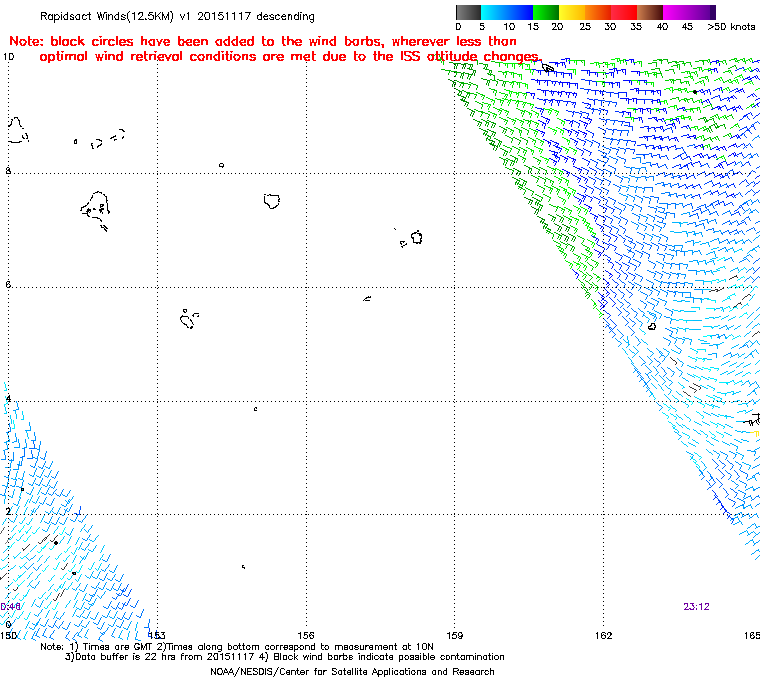
Task: Click the 'Data buffer is 22 hrs' footnote line
Action: point(285,657)
